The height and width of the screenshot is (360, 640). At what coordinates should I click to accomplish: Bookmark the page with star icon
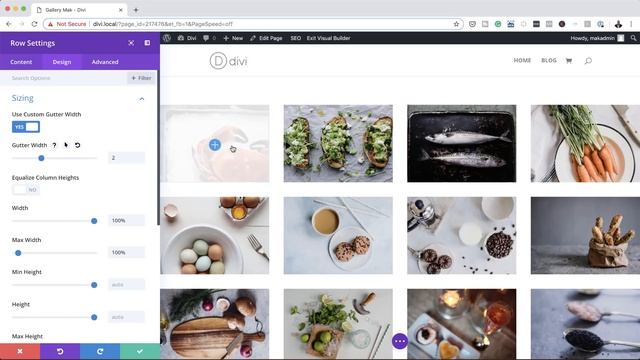[x=456, y=24]
